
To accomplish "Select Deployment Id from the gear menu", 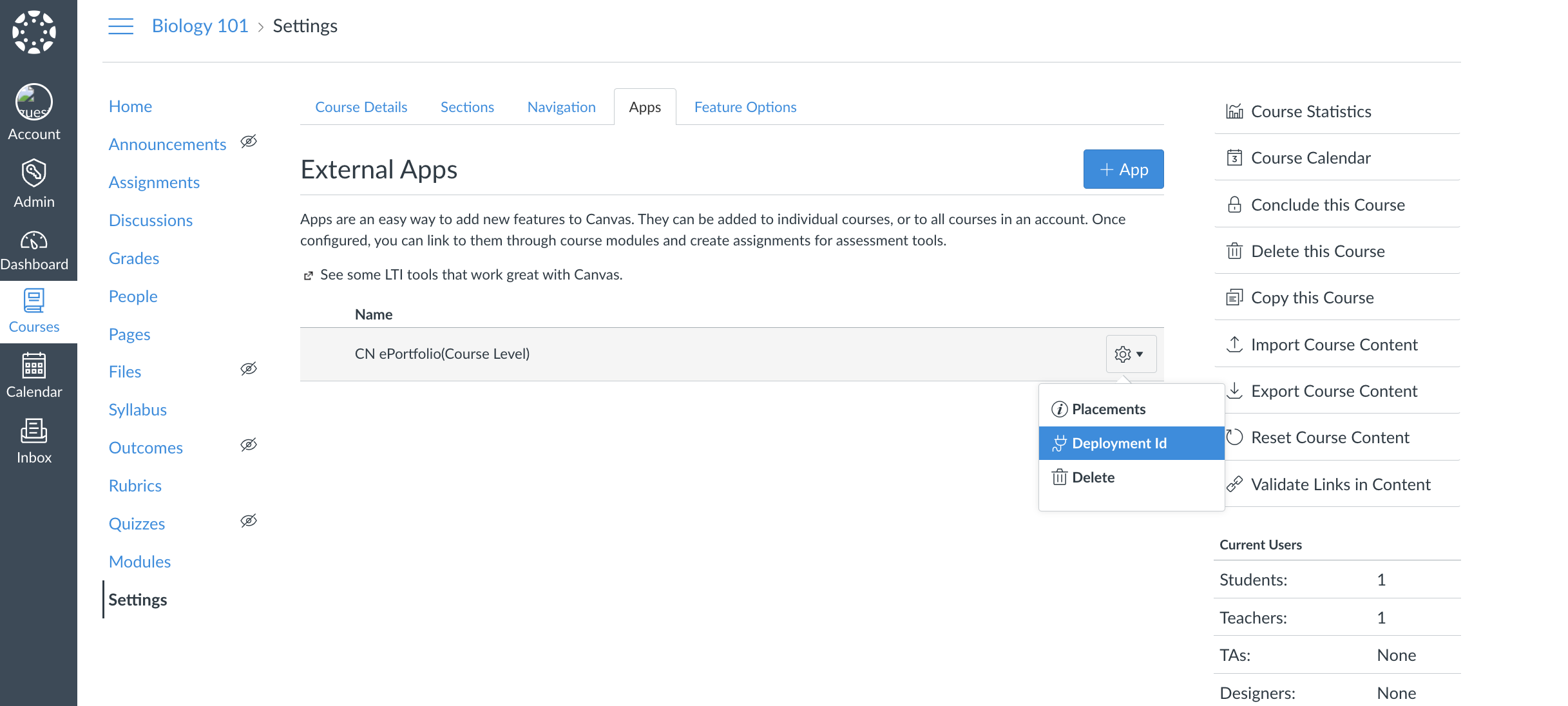I will (x=1119, y=443).
